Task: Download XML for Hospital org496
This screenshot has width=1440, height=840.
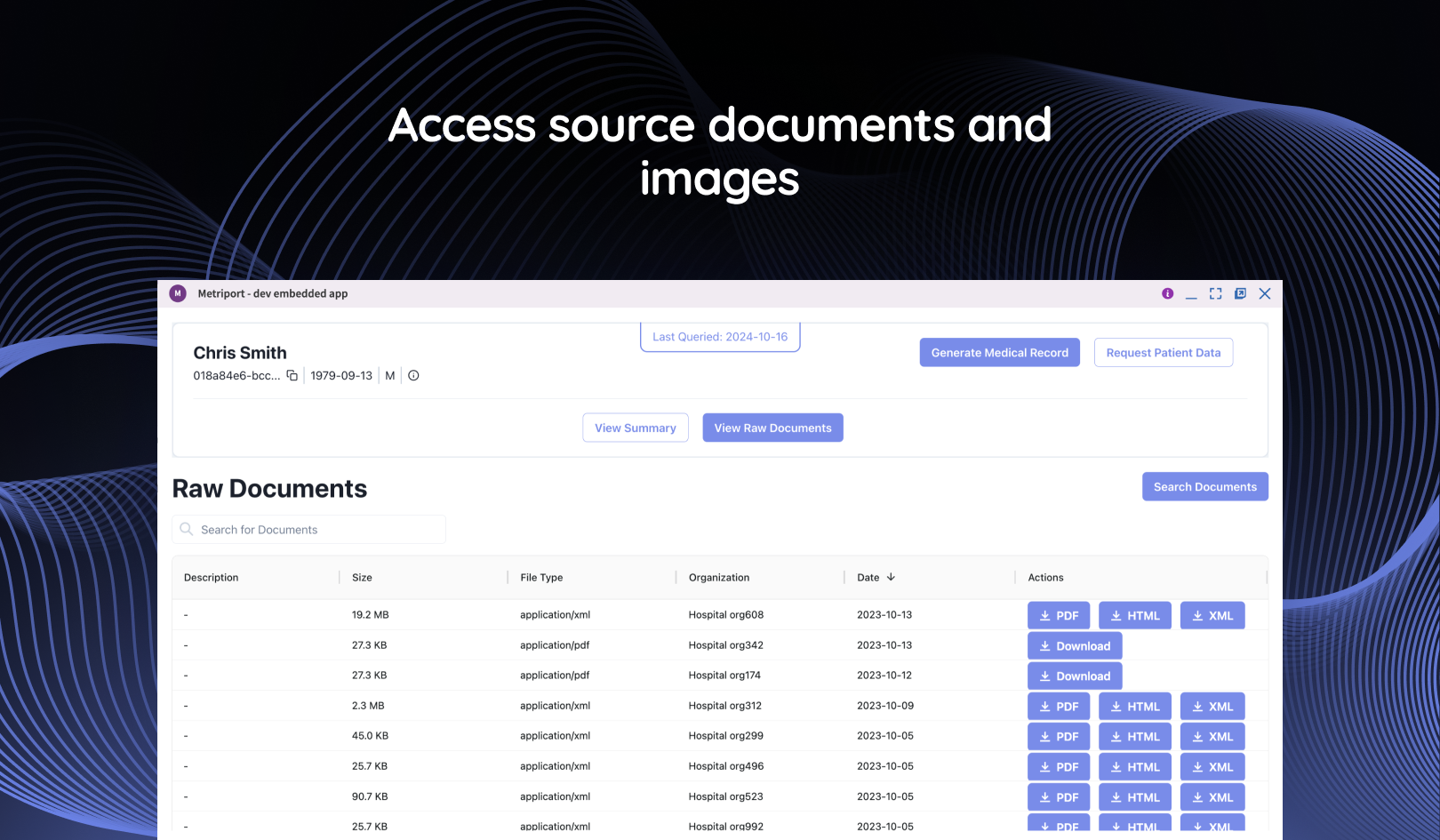Action: click(x=1212, y=766)
